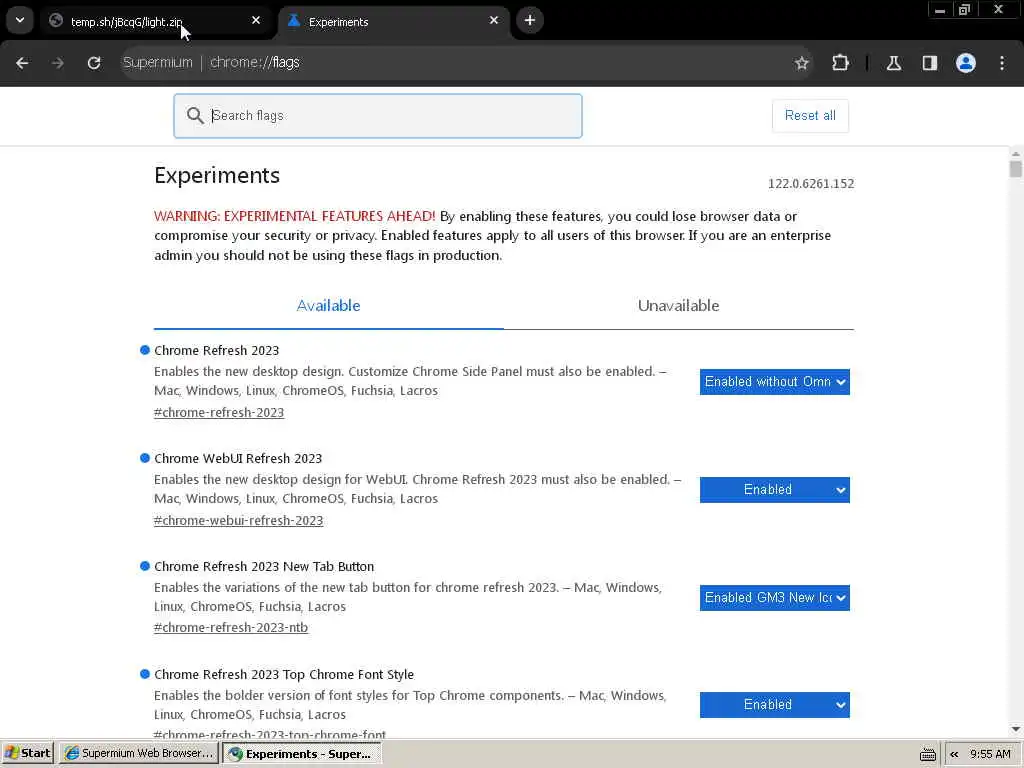Close the Experiments tab
The width and height of the screenshot is (1024, 768).
click(x=494, y=21)
